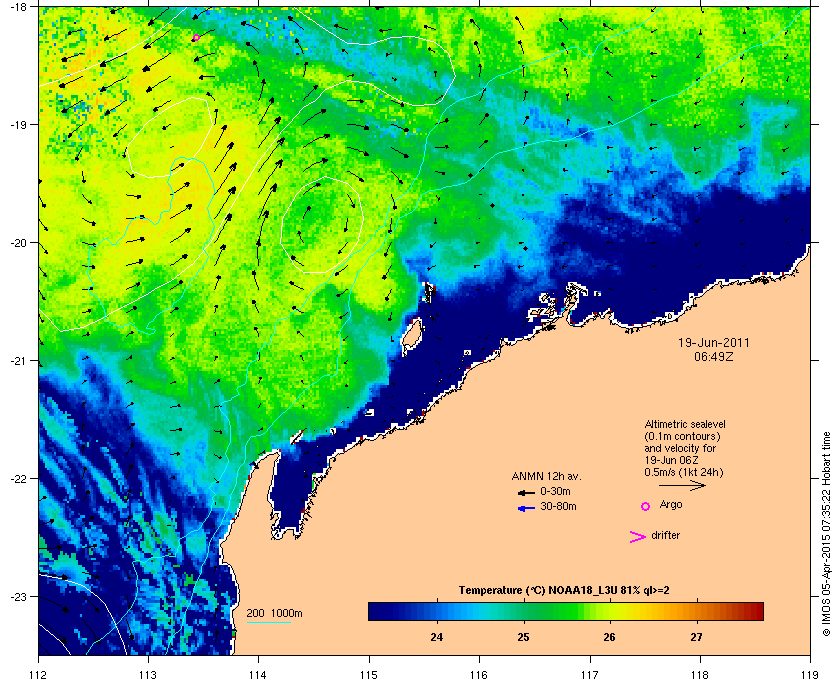Click longitude axis label '114'
This screenshot has width=840, height=680.
point(258,674)
